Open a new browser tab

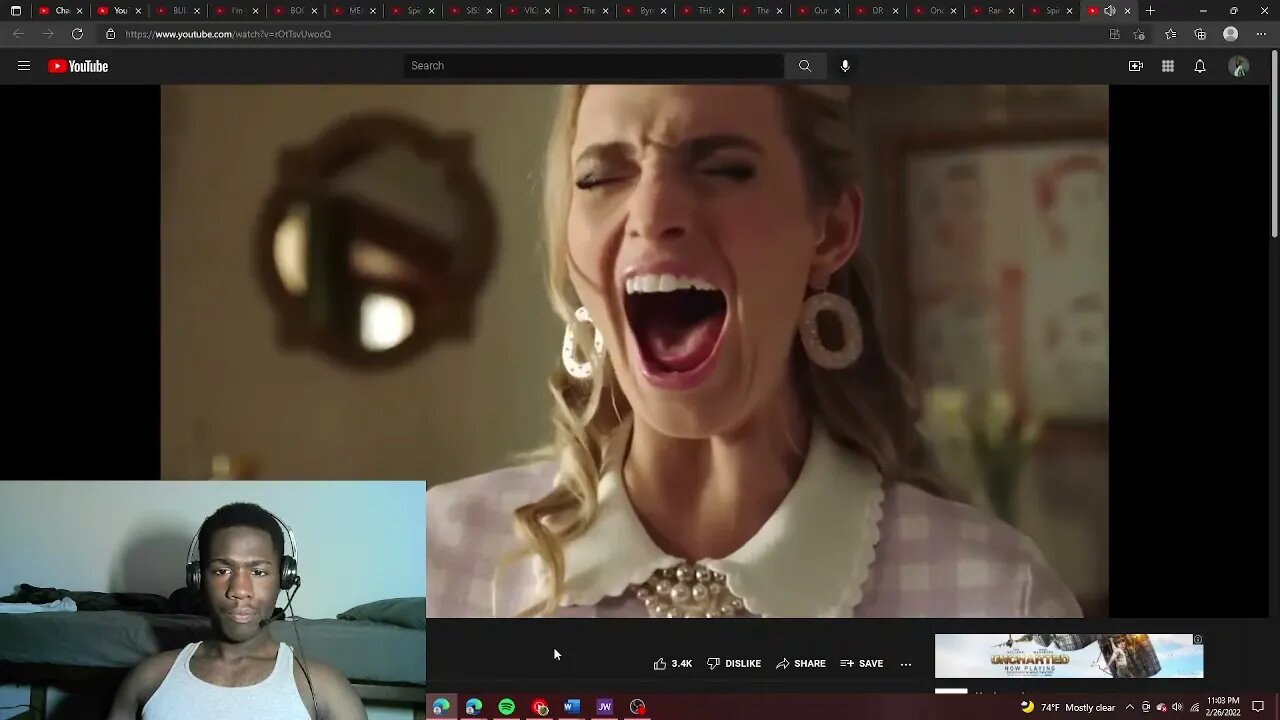pos(1151,11)
